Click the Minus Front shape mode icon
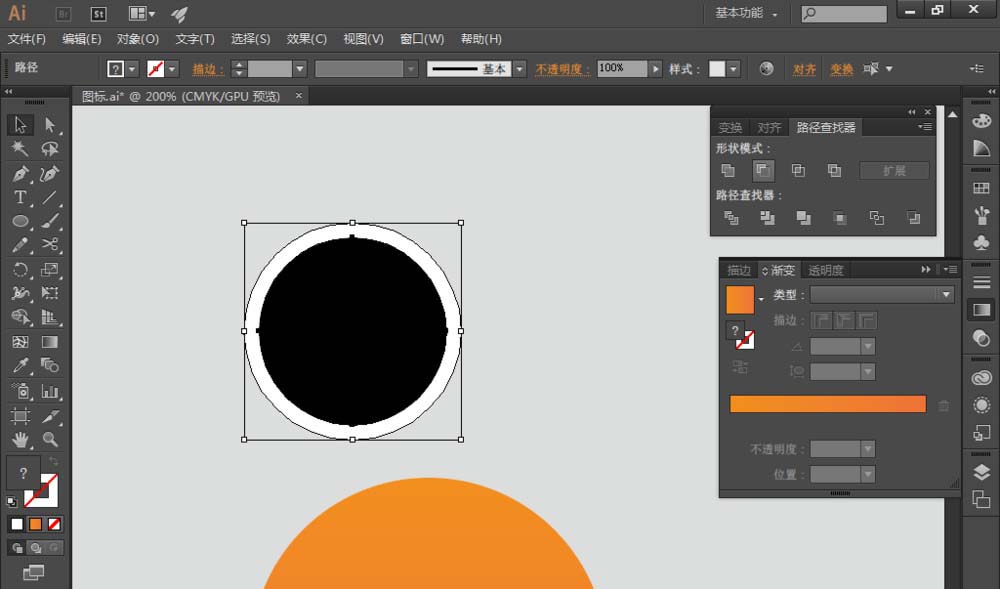Viewport: 1000px width, 589px height. point(763,170)
